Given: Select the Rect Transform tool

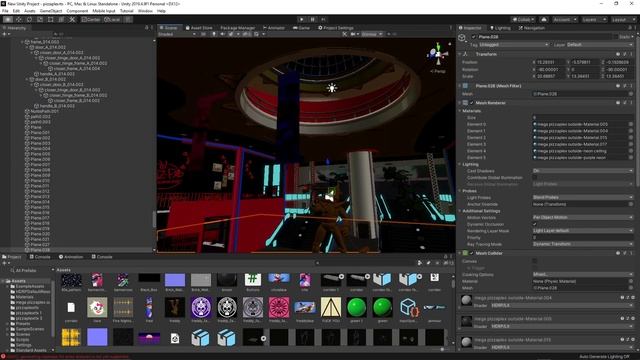Looking at the screenshot, I should point(51,19).
